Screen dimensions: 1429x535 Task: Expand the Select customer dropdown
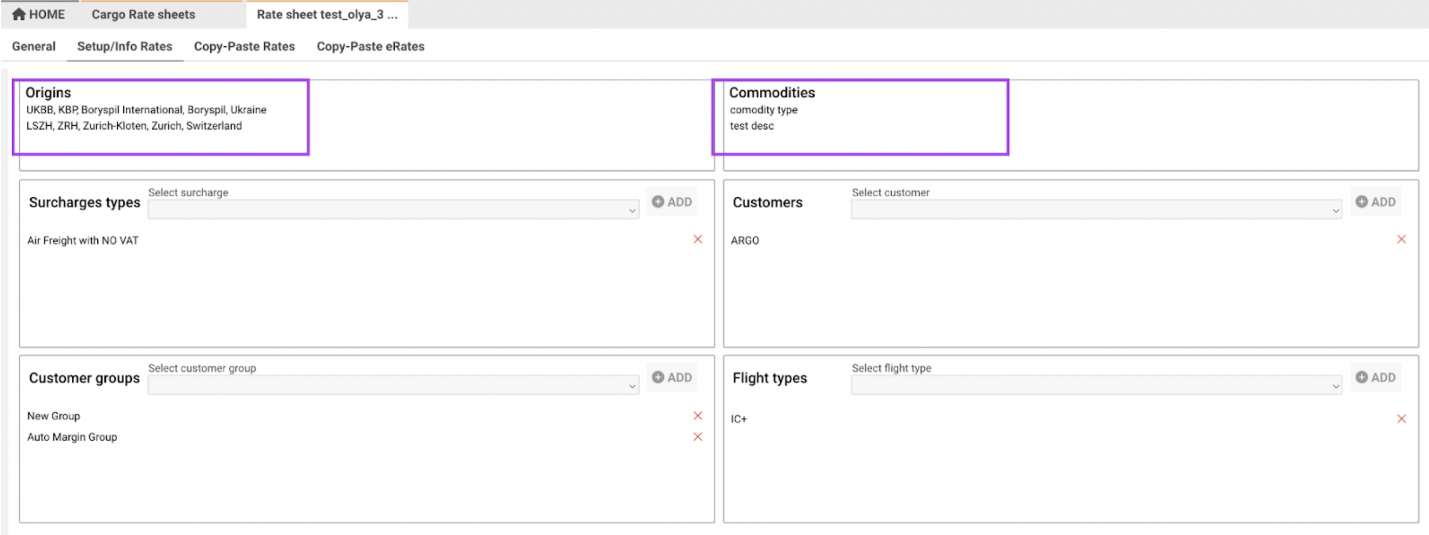coord(1096,210)
